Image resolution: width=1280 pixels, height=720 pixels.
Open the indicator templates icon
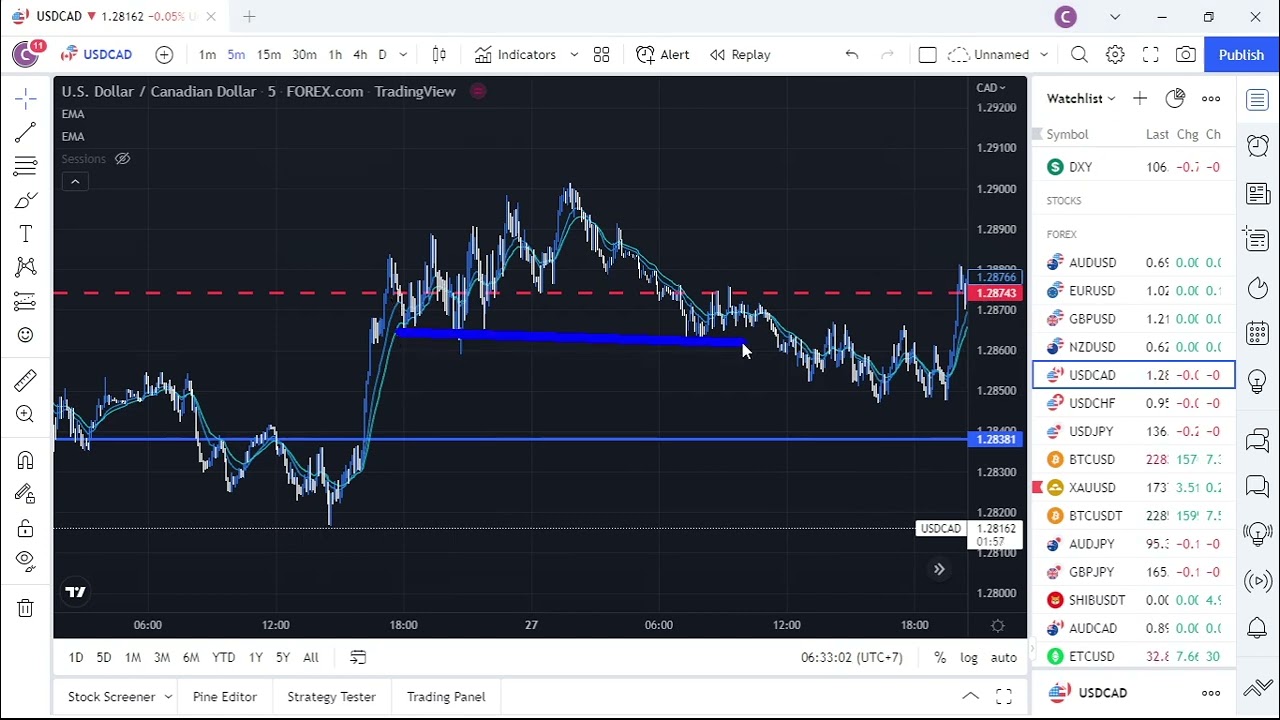click(601, 55)
